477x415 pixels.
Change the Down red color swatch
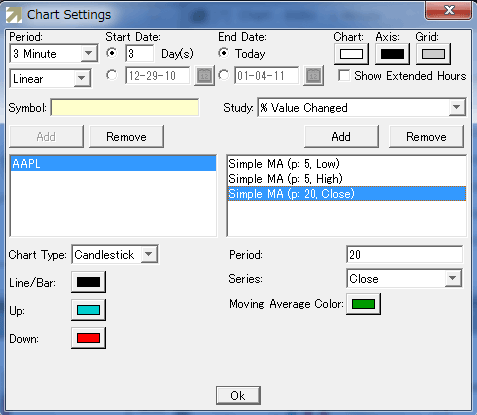(x=88, y=338)
